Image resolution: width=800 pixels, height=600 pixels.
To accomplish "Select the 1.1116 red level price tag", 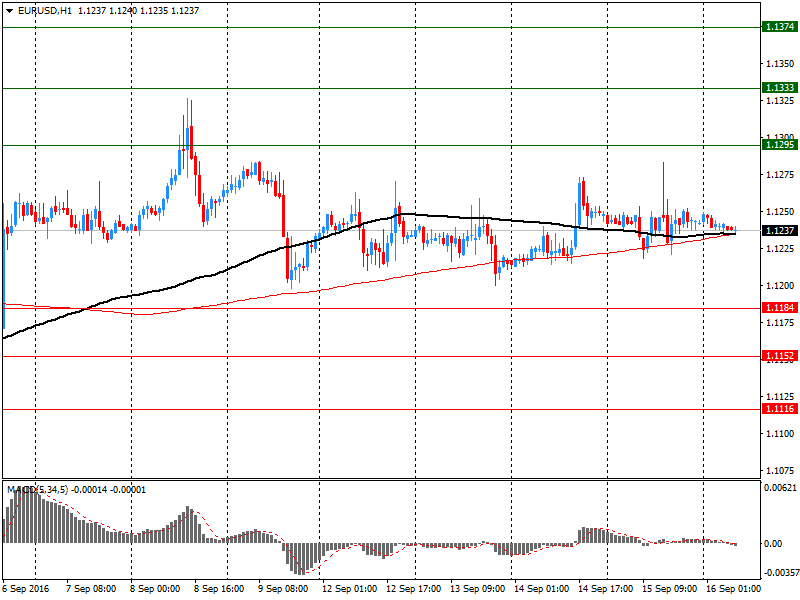I will click(x=780, y=409).
